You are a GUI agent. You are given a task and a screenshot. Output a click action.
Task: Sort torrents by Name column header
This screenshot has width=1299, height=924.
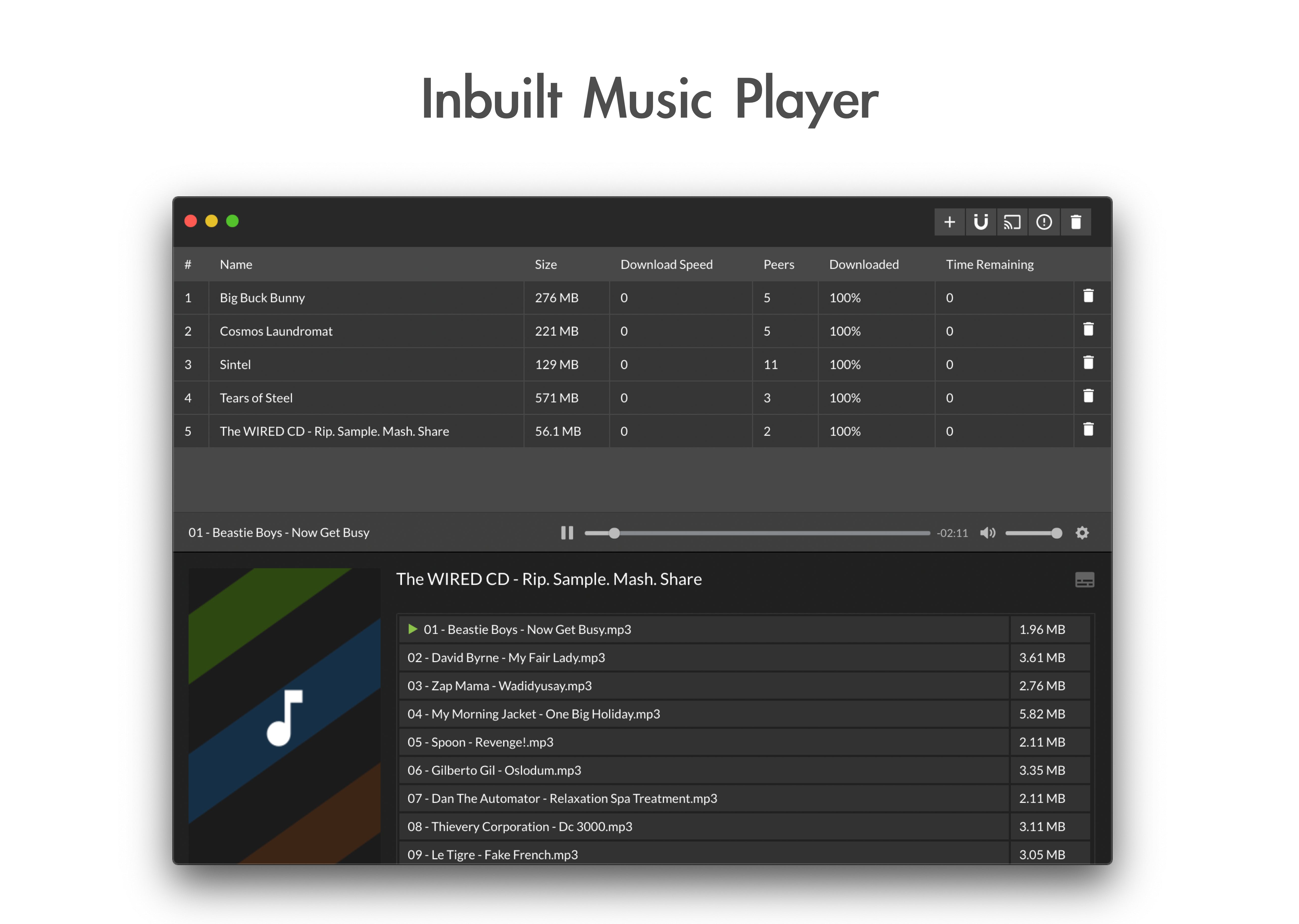click(236, 265)
